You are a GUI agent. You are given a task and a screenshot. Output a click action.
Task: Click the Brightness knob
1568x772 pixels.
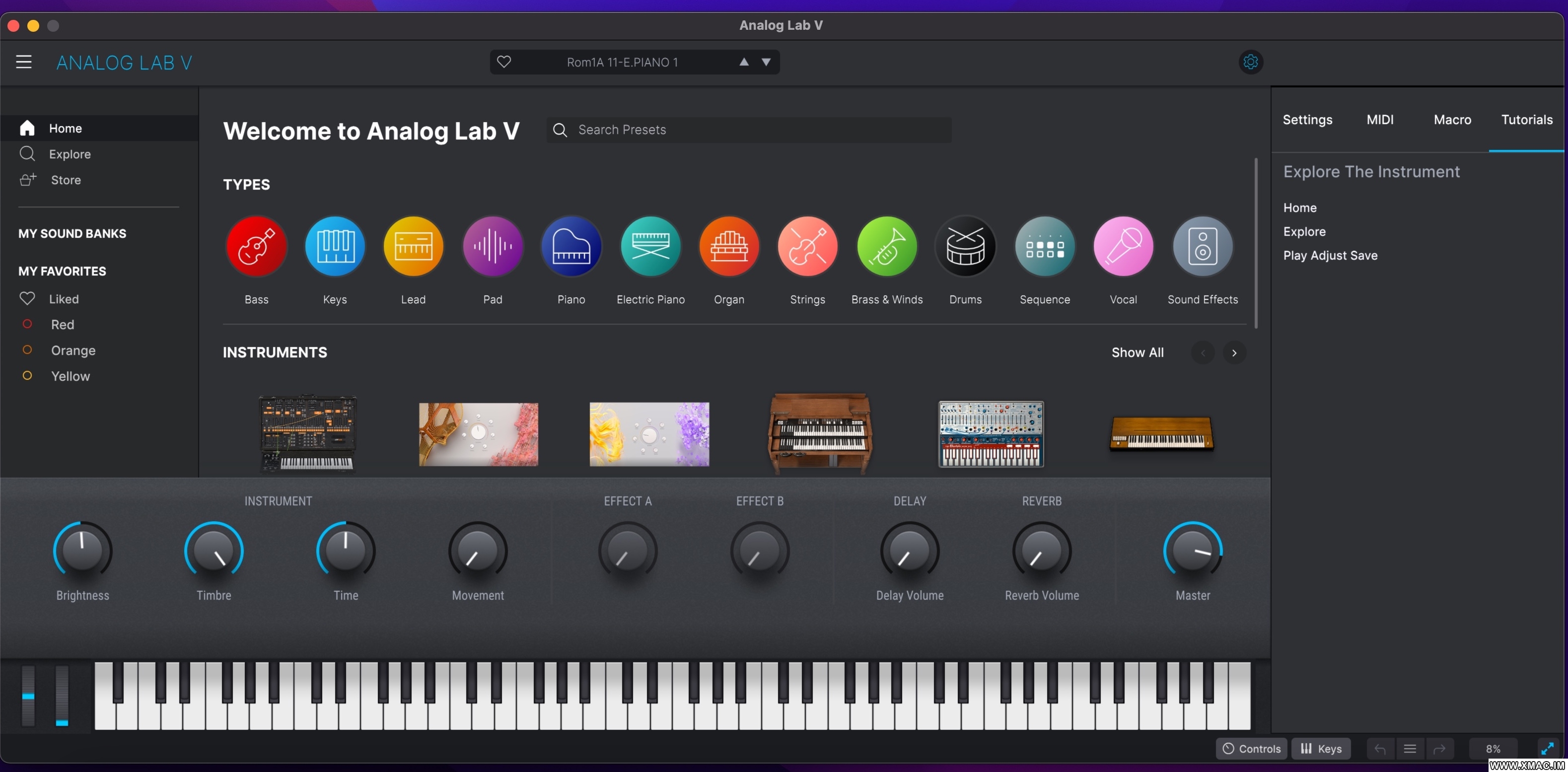point(82,551)
